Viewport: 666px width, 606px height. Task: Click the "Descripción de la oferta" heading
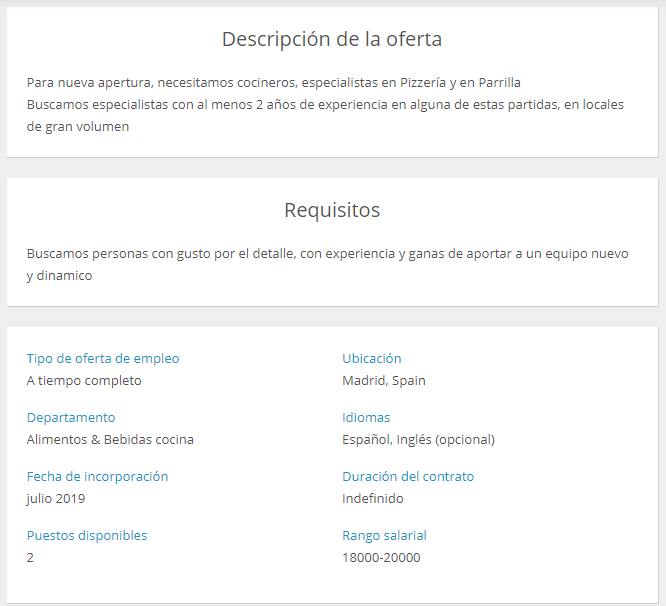coord(332,39)
